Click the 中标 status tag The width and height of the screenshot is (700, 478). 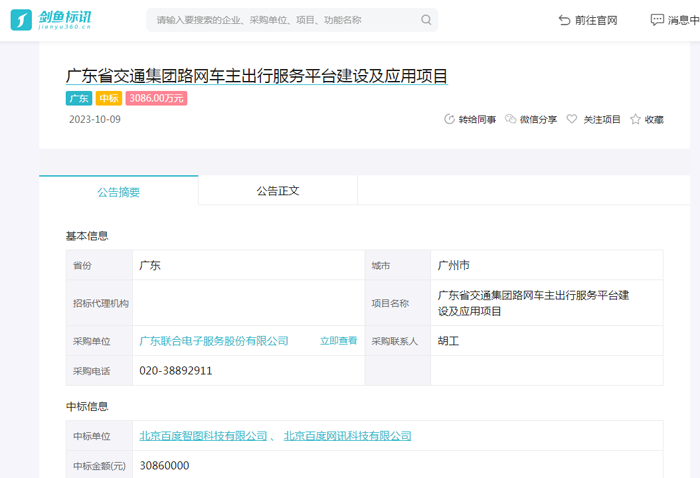click(x=109, y=98)
